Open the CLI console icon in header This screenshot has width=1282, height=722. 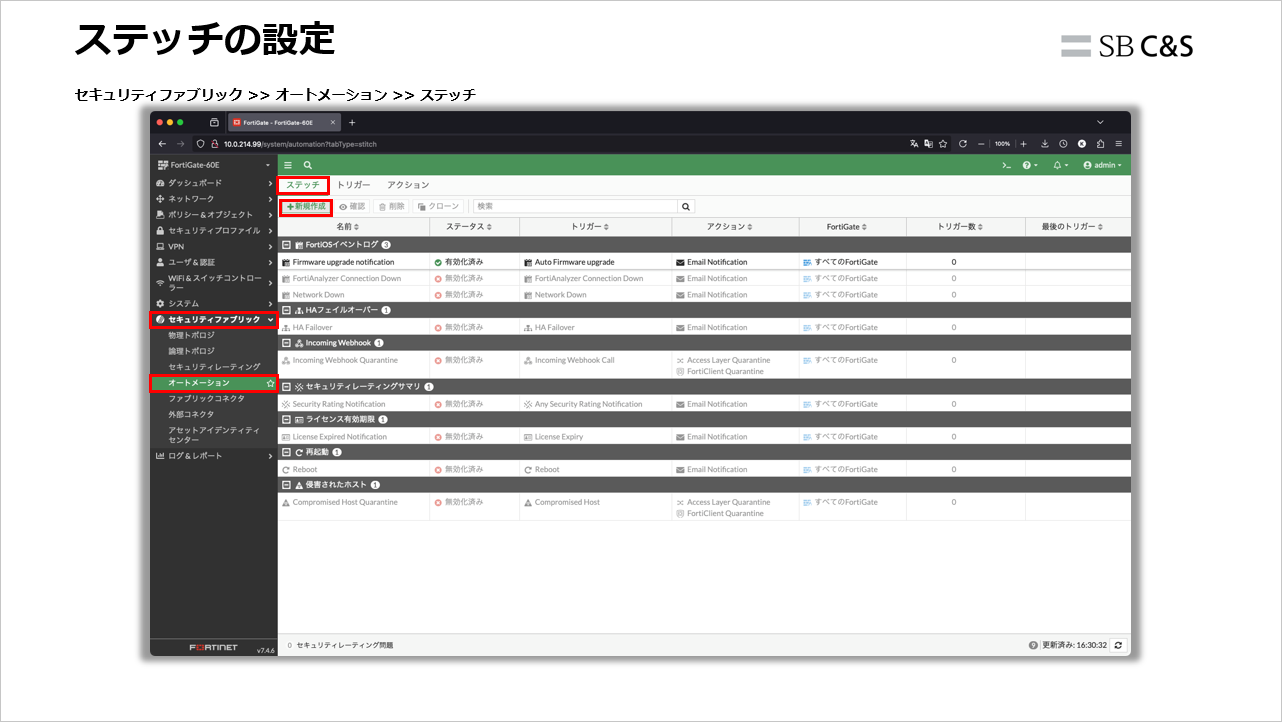point(1007,165)
